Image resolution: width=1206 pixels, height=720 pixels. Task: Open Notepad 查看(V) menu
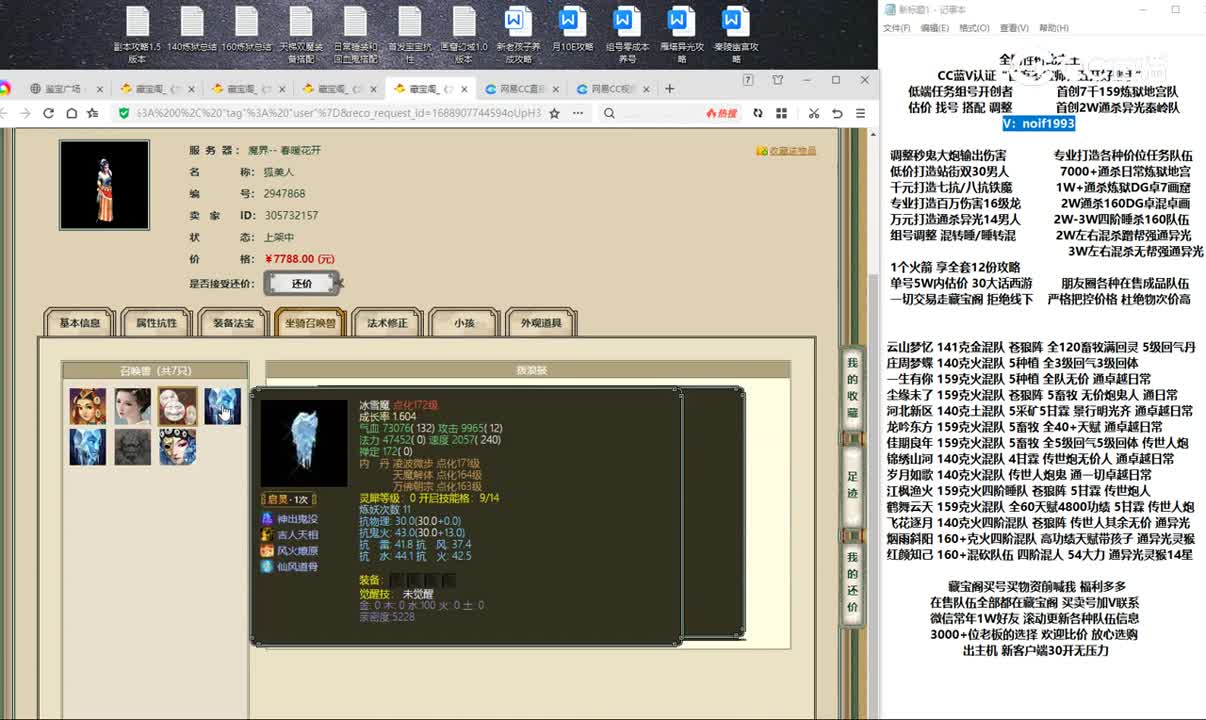point(1014,28)
